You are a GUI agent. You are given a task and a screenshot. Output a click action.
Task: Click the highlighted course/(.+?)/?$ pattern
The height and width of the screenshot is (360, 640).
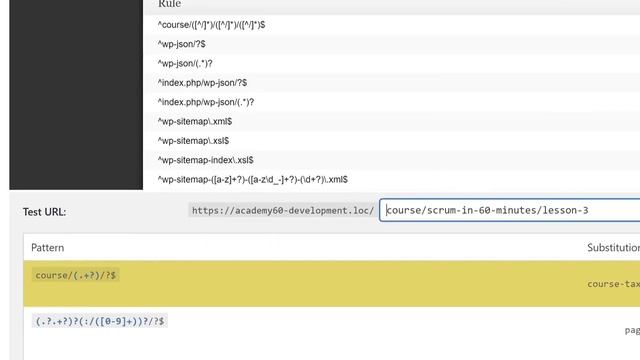tap(76, 275)
